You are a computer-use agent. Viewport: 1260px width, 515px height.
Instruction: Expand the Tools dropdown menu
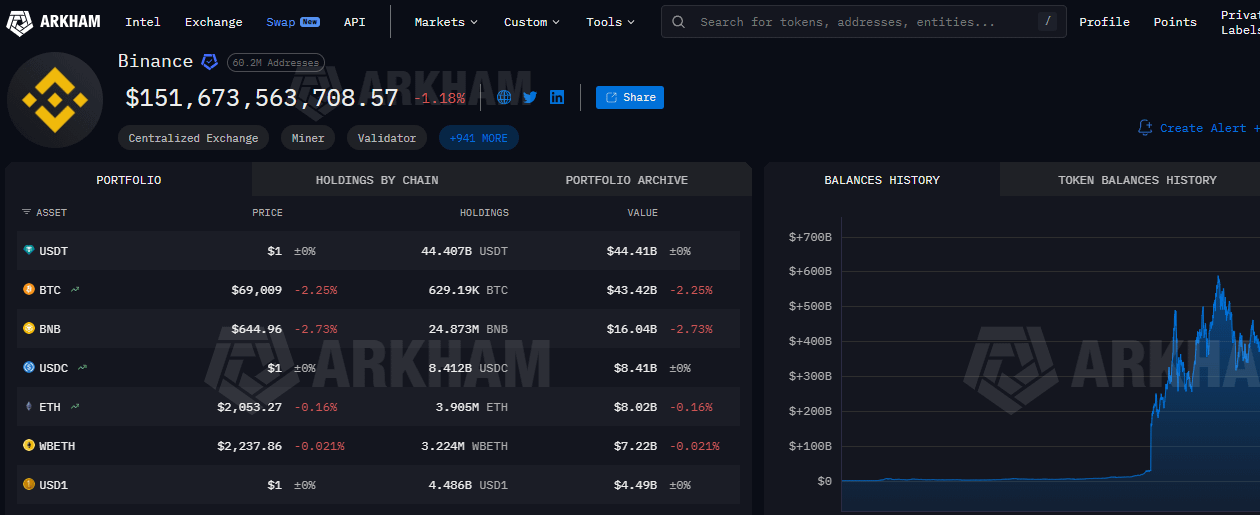[x=611, y=22]
